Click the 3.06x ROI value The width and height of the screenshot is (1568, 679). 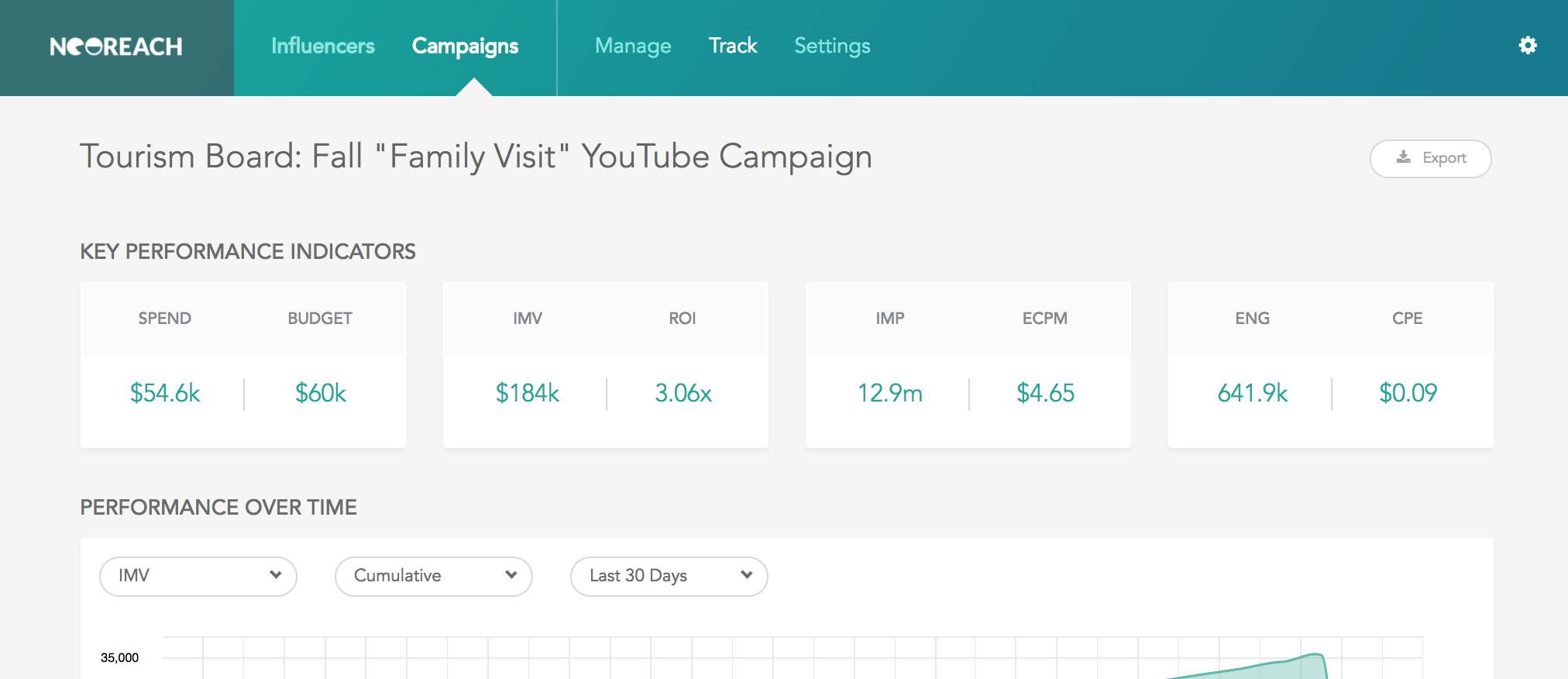683,393
